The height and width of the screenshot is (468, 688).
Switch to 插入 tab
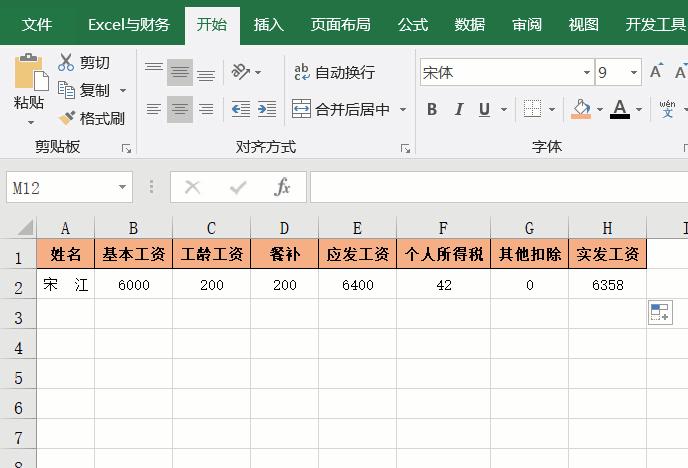pos(269,25)
